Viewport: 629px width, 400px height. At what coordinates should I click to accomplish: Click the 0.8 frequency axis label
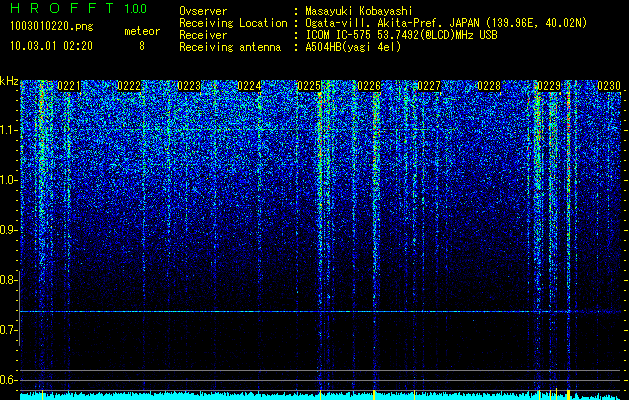[x=8, y=280]
